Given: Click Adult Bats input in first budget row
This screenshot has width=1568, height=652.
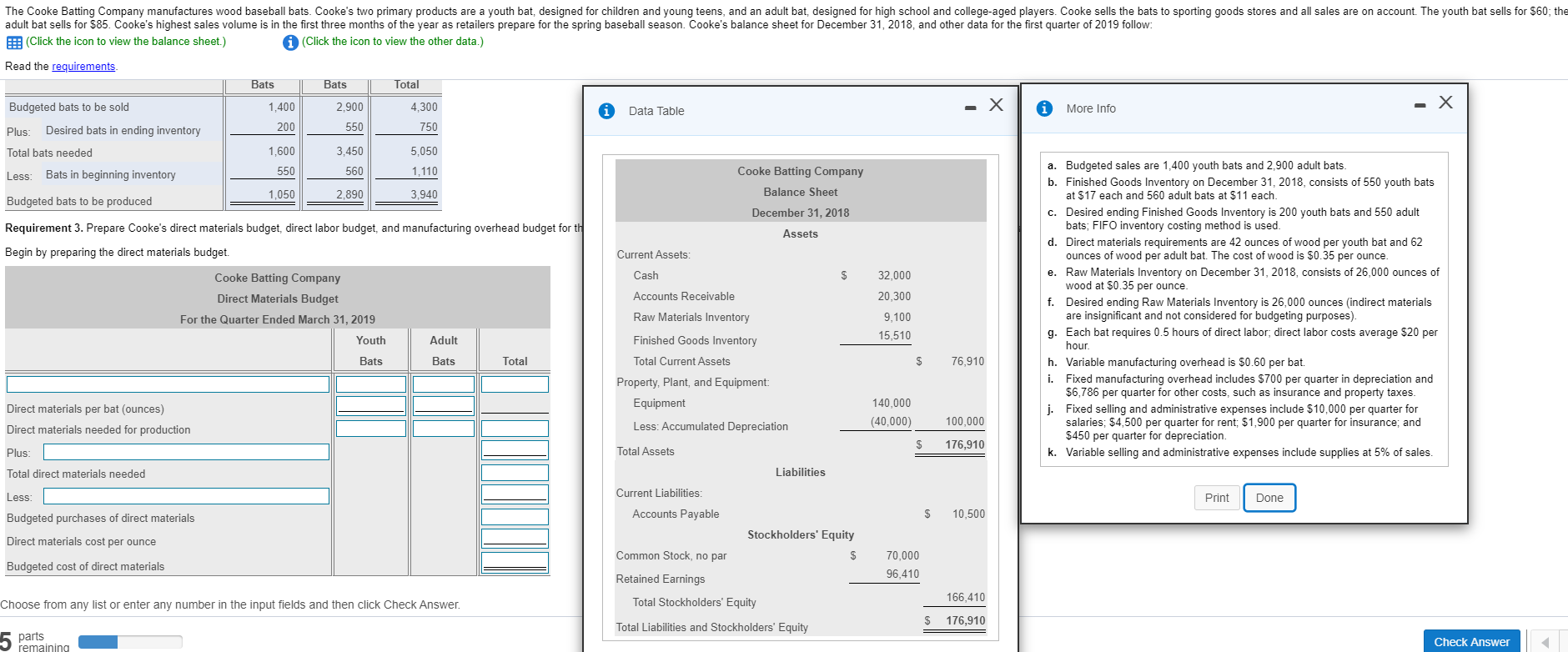Looking at the screenshot, I should [x=444, y=384].
